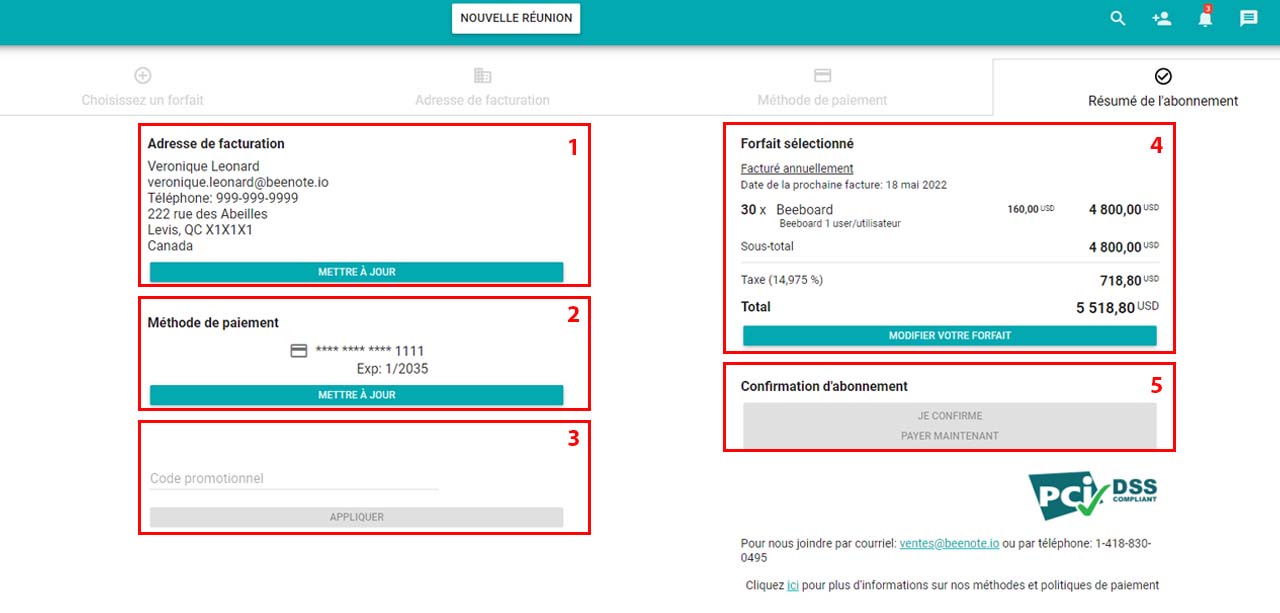
Task: Click the Levis, QC X1X1X1 line
Action: tap(200, 230)
